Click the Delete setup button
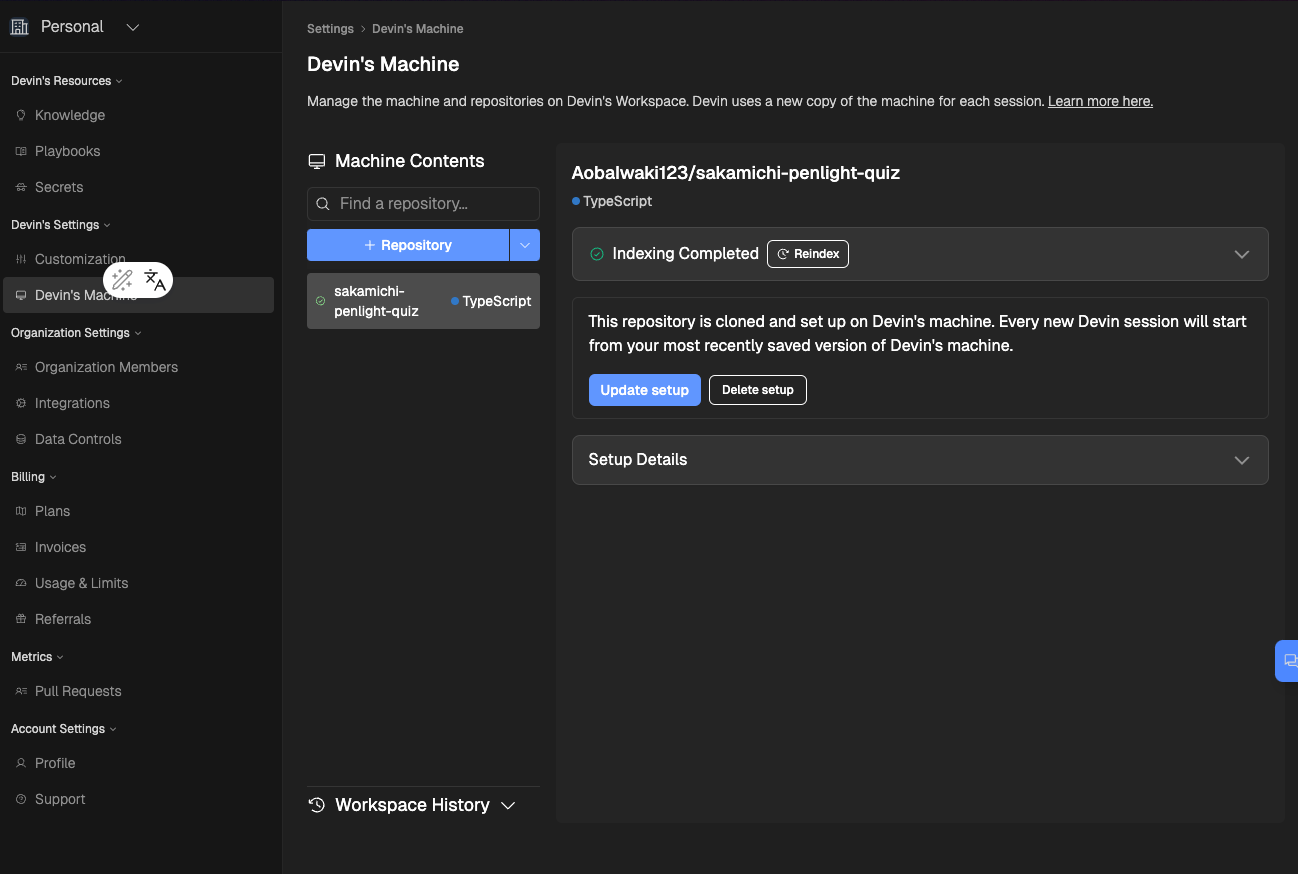The height and width of the screenshot is (874, 1298). (758, 390)
